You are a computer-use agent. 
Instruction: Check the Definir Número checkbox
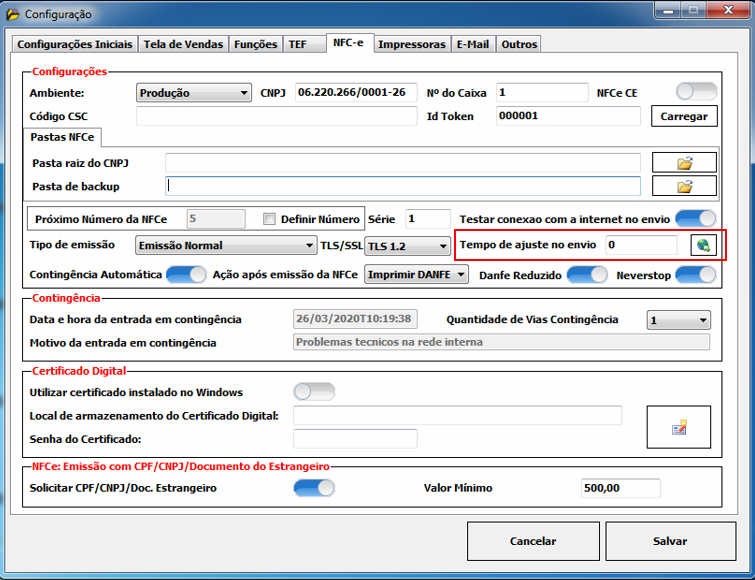pos(269,219)
